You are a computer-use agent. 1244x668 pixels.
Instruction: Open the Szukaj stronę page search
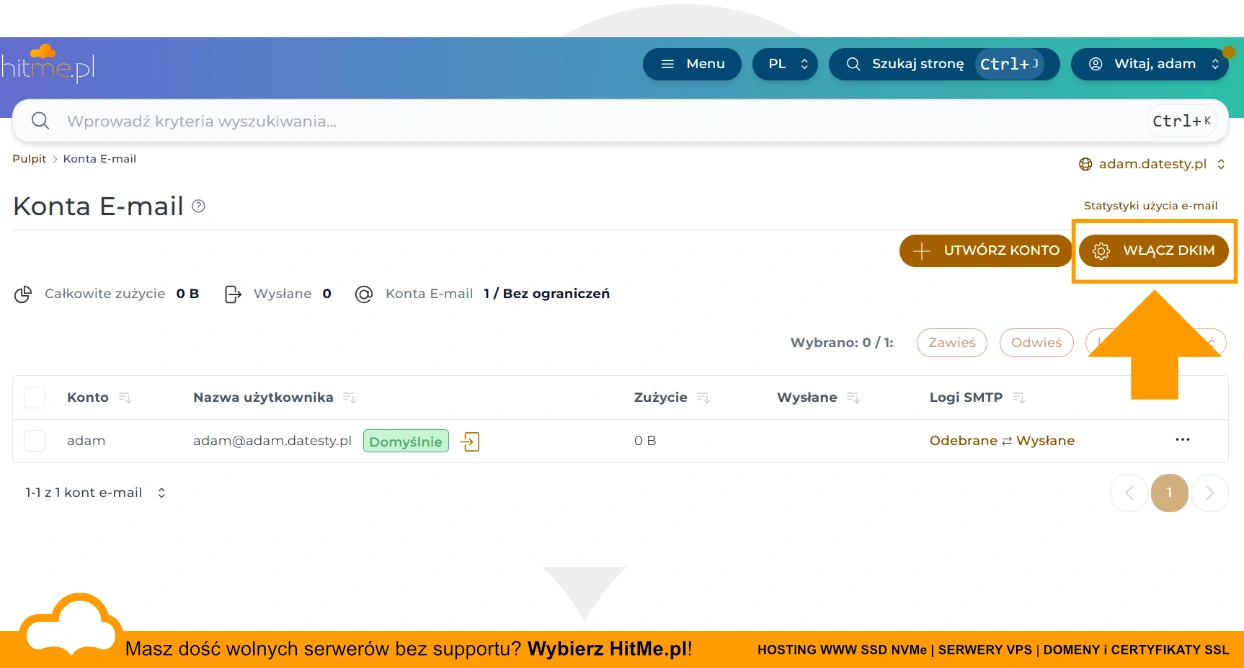click(944, 64)
